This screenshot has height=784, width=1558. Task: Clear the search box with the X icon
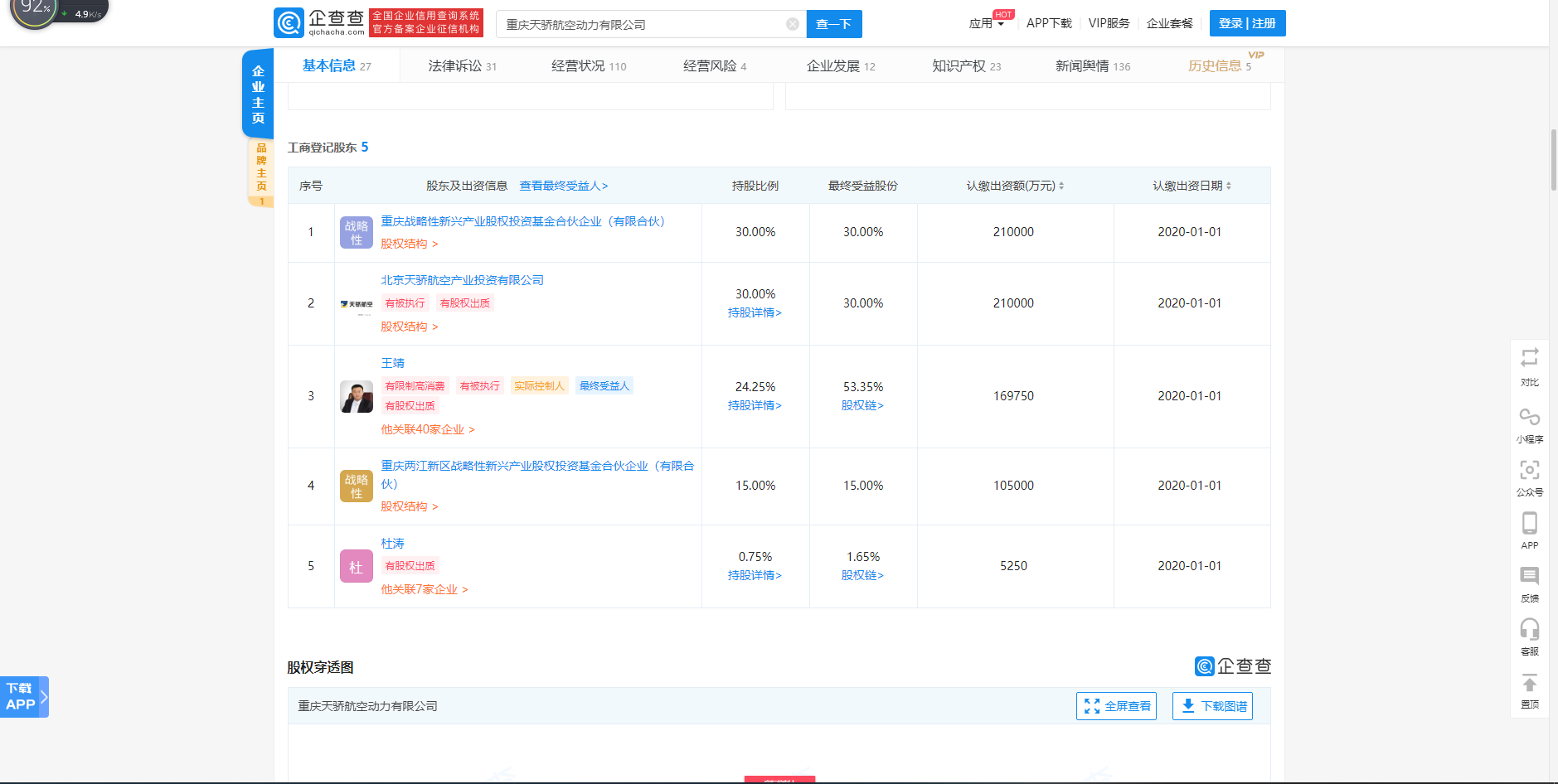pos(792,24)
